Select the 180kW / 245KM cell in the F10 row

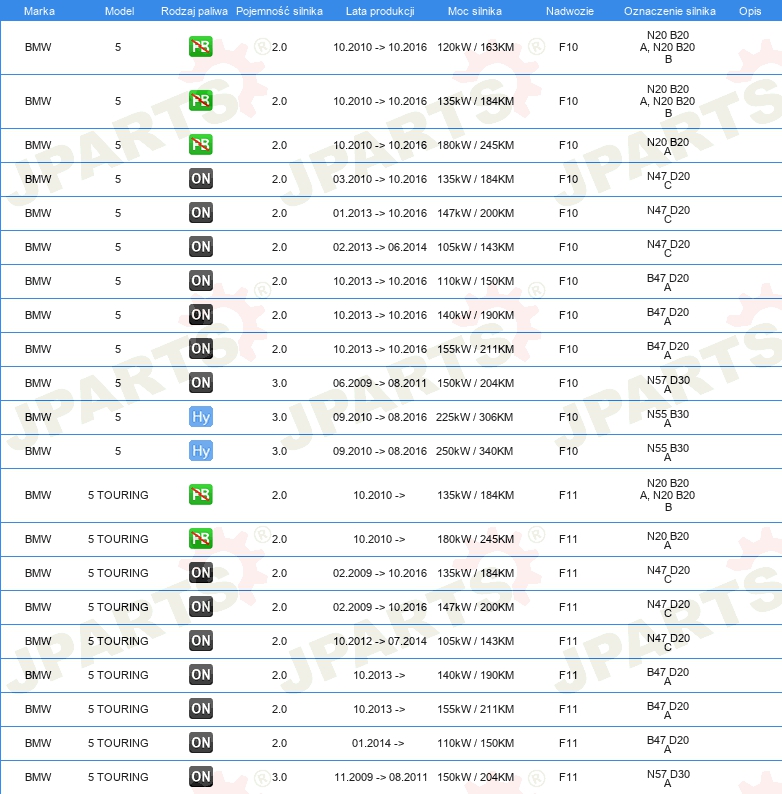coord(476,145)
